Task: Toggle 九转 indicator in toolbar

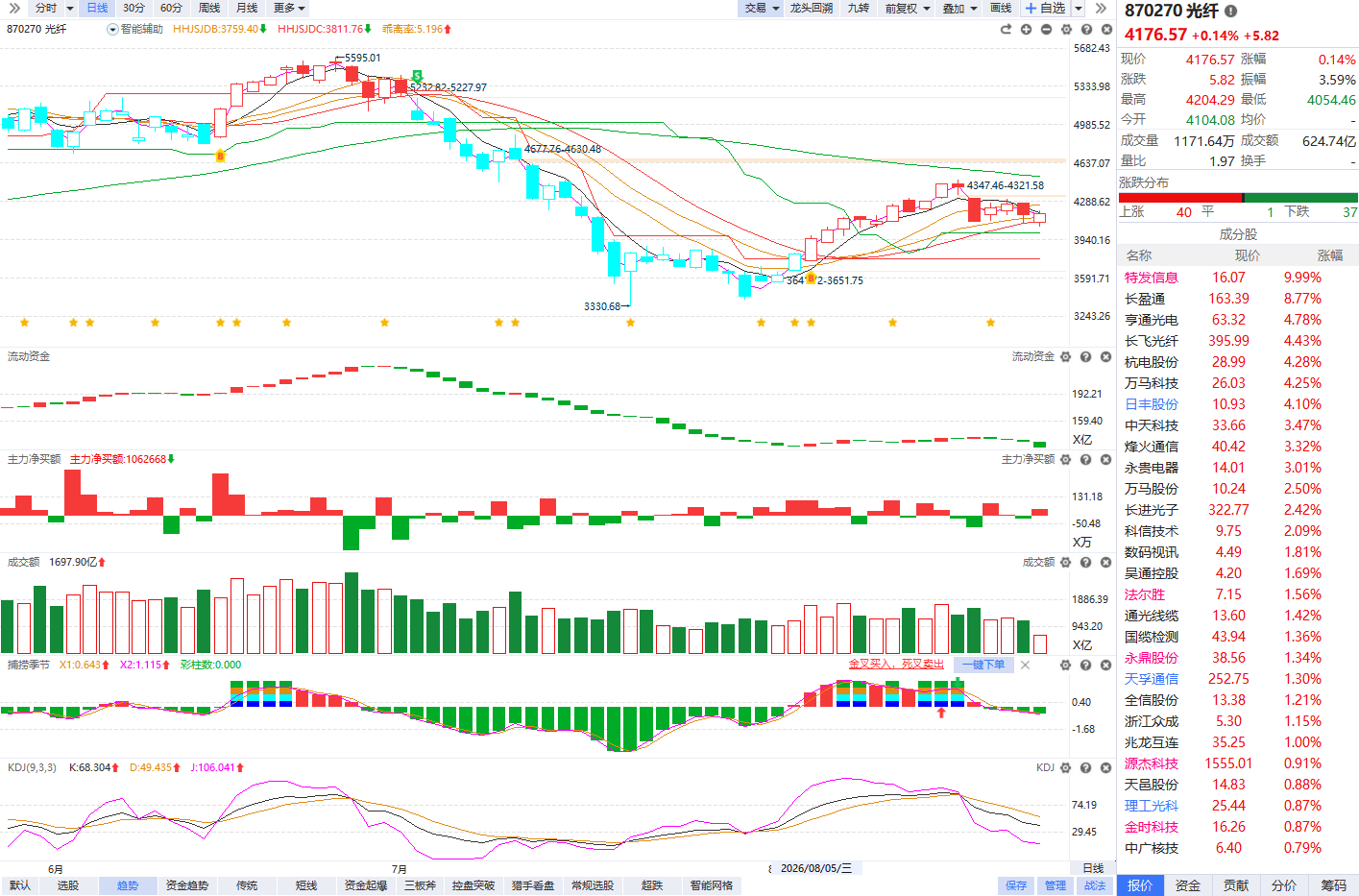Action: click(859, 8)
